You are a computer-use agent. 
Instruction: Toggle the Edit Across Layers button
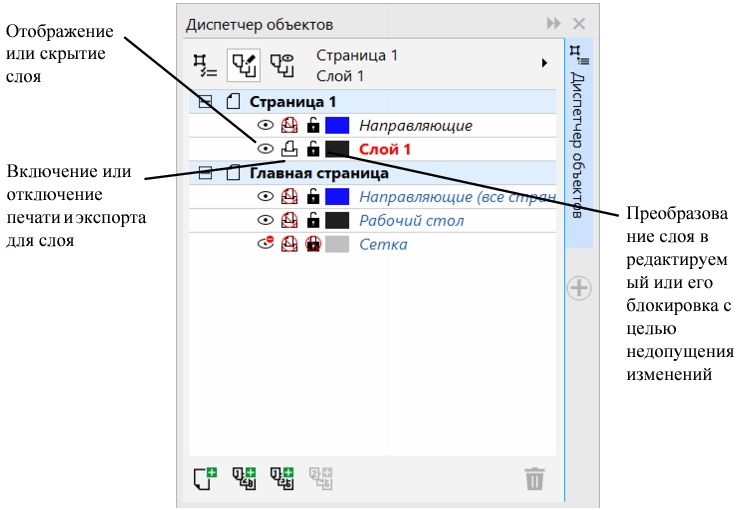tap(243, 65)
